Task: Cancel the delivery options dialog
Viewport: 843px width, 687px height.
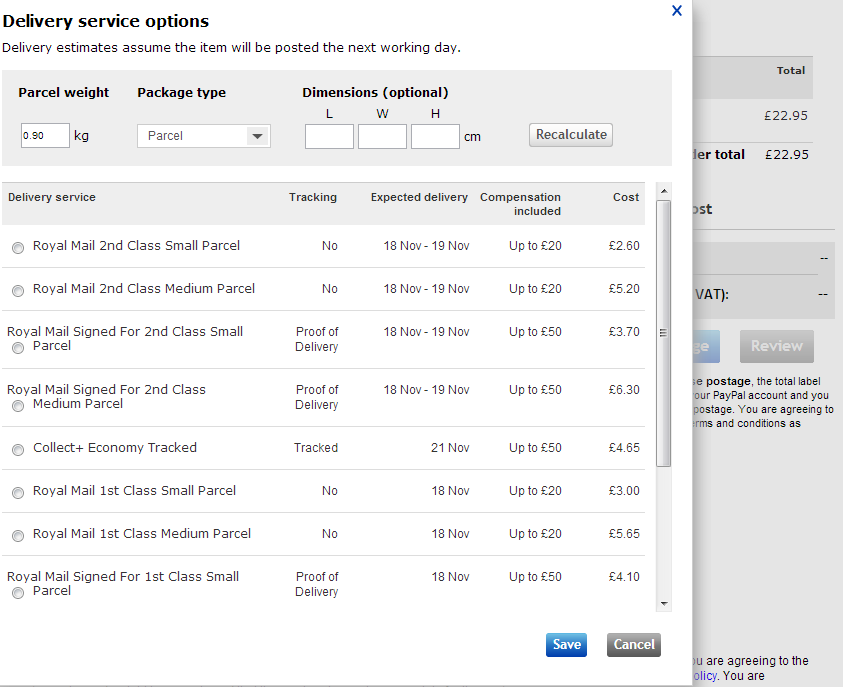Action: click(634, 645)
